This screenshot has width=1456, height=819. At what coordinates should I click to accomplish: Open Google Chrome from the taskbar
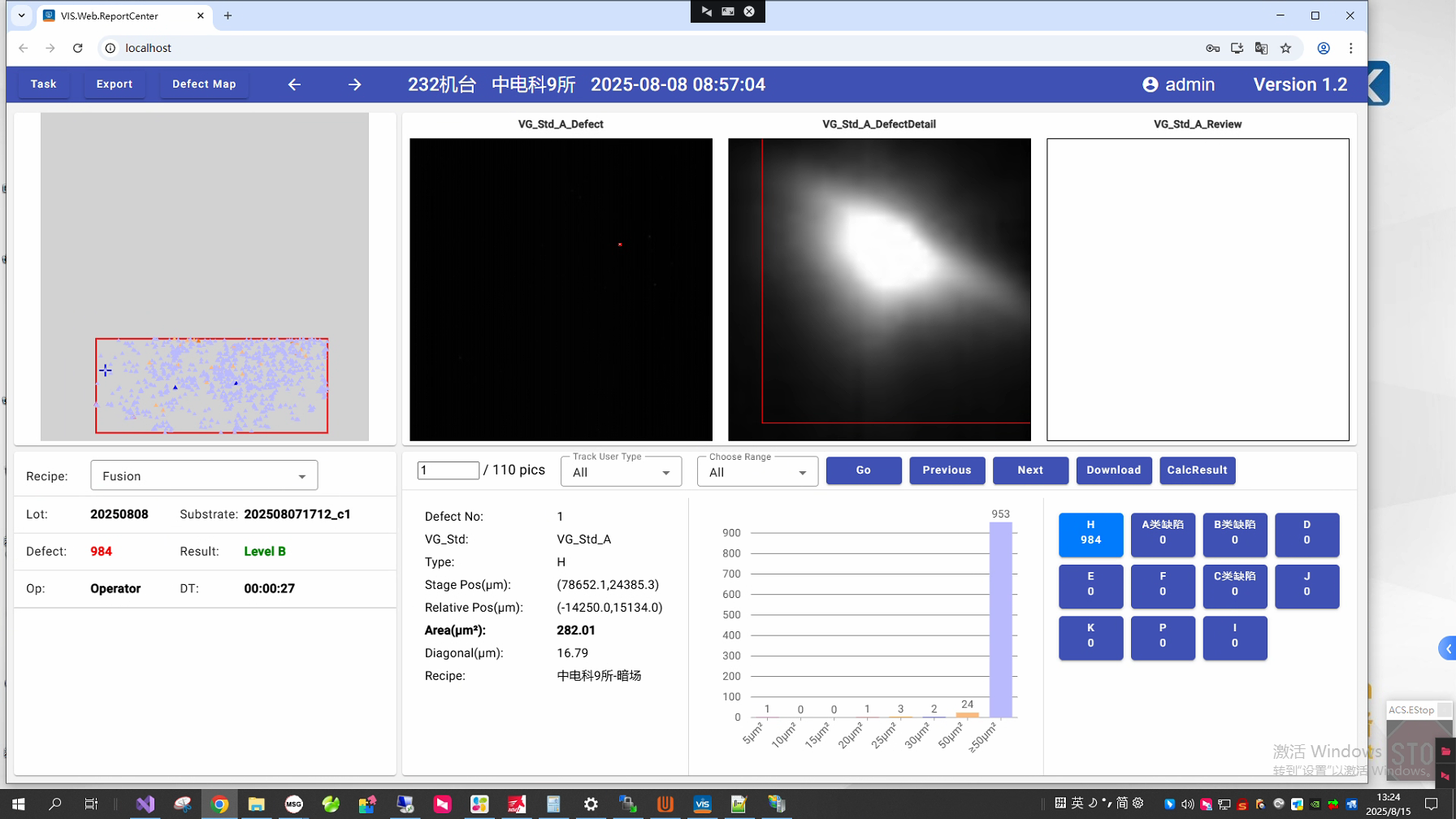pos(219,804)
